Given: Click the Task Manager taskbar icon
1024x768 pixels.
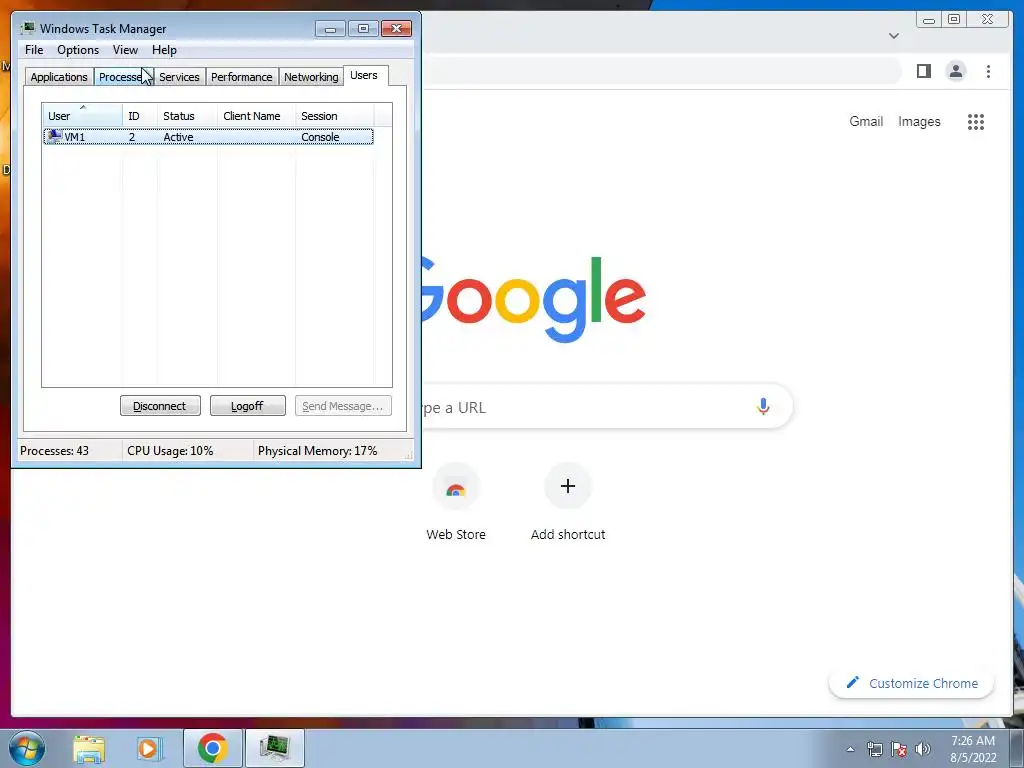Looking at the screenshot, I should coord(275,748).
